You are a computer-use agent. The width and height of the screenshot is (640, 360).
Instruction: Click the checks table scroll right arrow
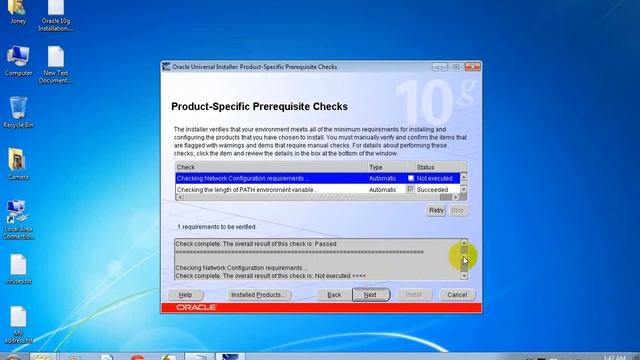coord(456,197)
